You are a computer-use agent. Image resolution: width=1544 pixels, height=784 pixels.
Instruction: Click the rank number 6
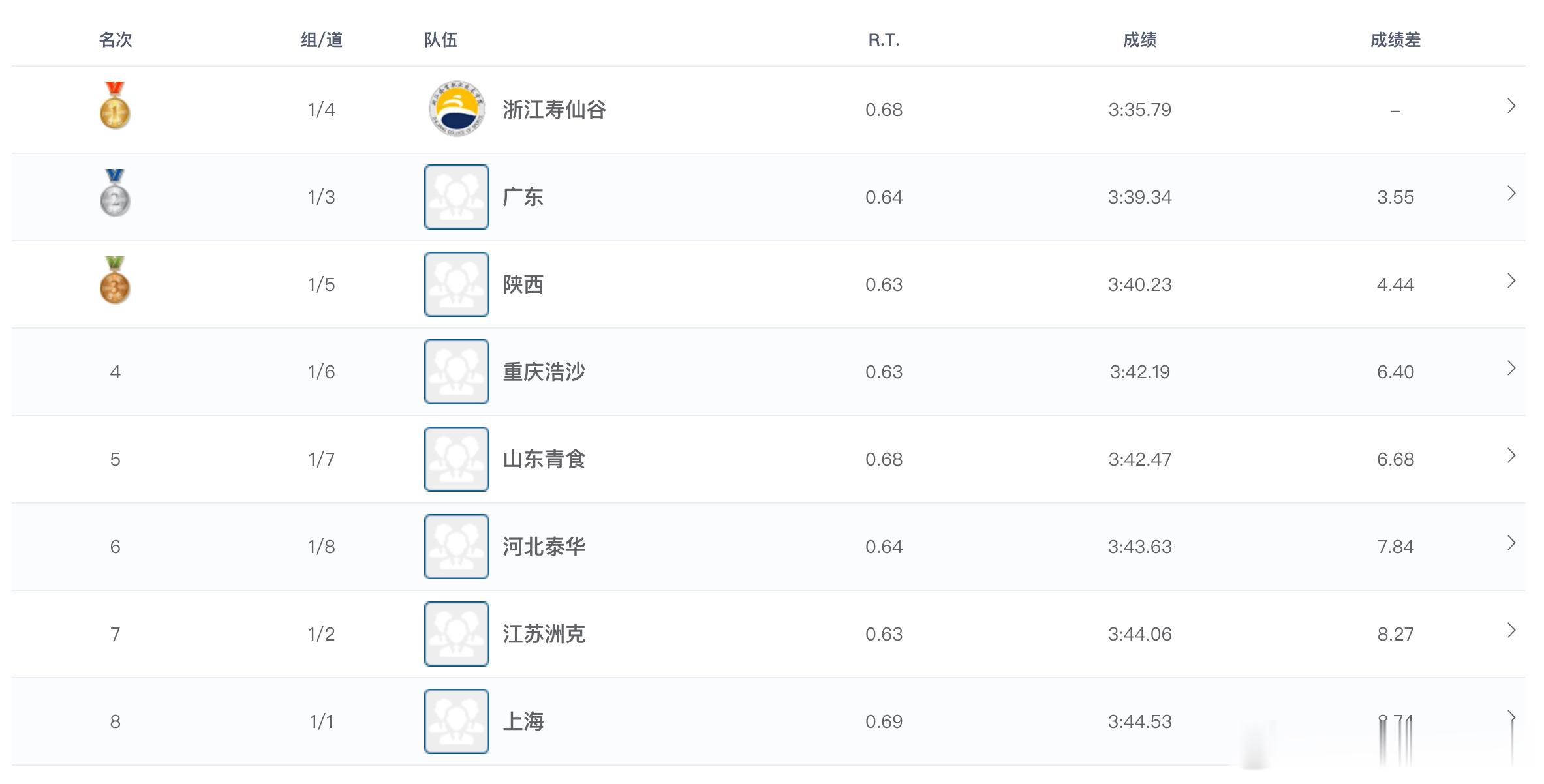point(116,547)
